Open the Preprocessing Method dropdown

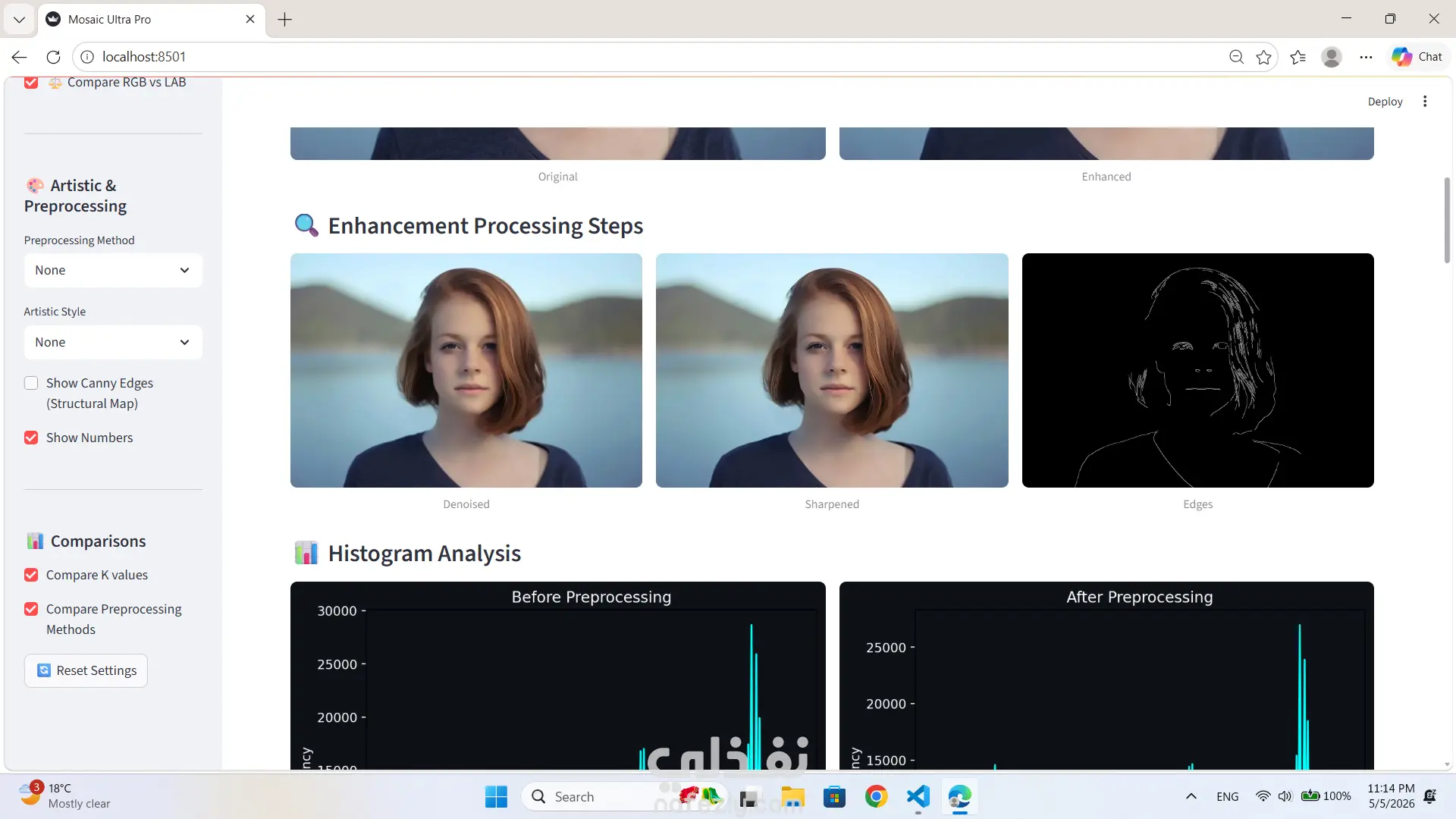tap(113, 271)
